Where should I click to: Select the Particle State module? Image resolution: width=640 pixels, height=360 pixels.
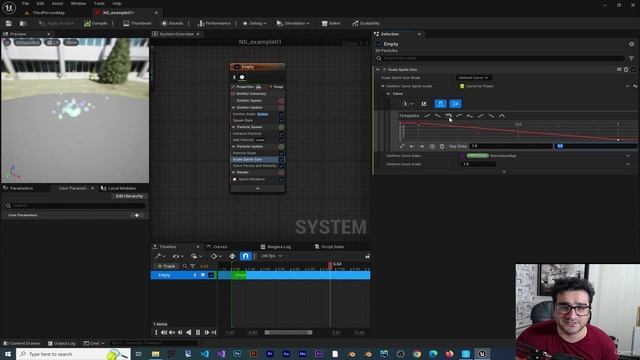click(x=244, y=153)
